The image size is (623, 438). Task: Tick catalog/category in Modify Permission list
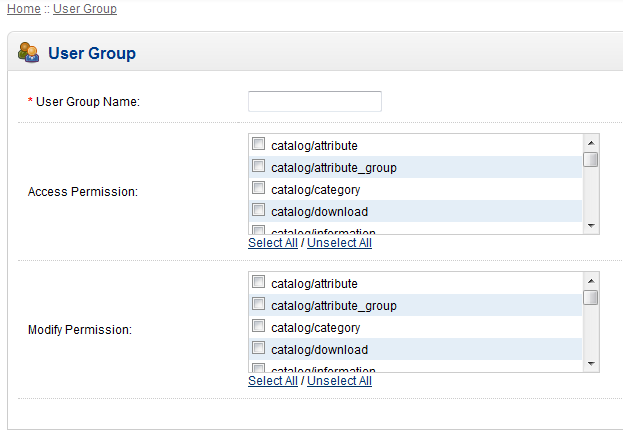[x=259, y=327]
